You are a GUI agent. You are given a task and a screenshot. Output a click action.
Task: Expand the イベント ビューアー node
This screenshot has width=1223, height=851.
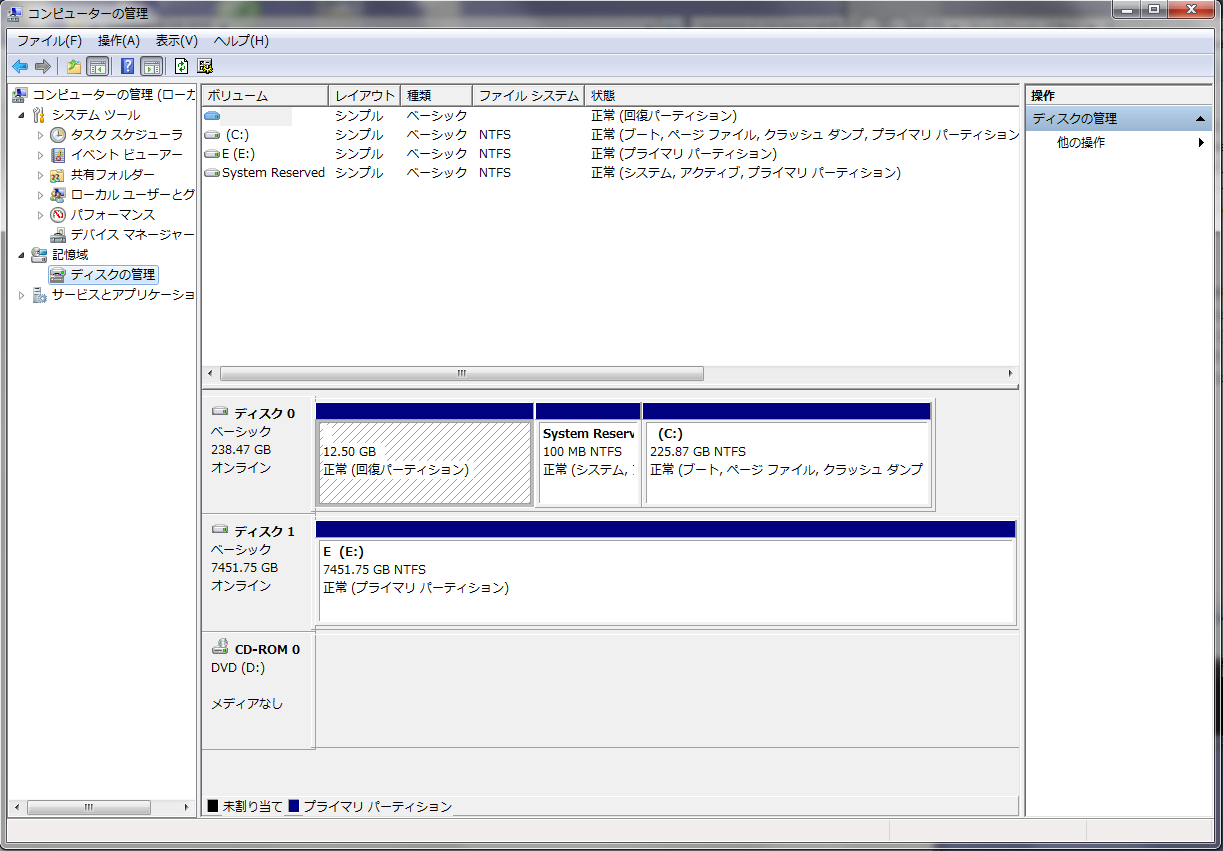pos(41,155)
